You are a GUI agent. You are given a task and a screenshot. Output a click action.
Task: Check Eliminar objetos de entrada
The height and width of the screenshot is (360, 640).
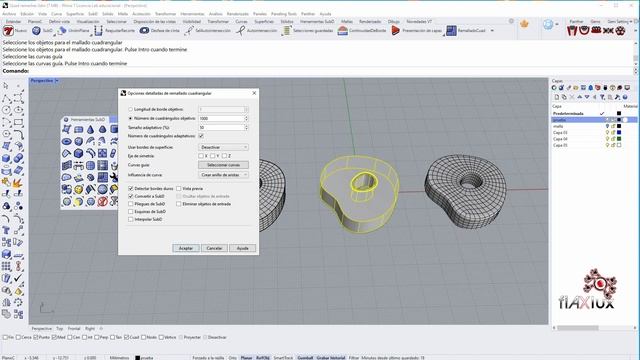pyautogui.click(x=179, y=204)
